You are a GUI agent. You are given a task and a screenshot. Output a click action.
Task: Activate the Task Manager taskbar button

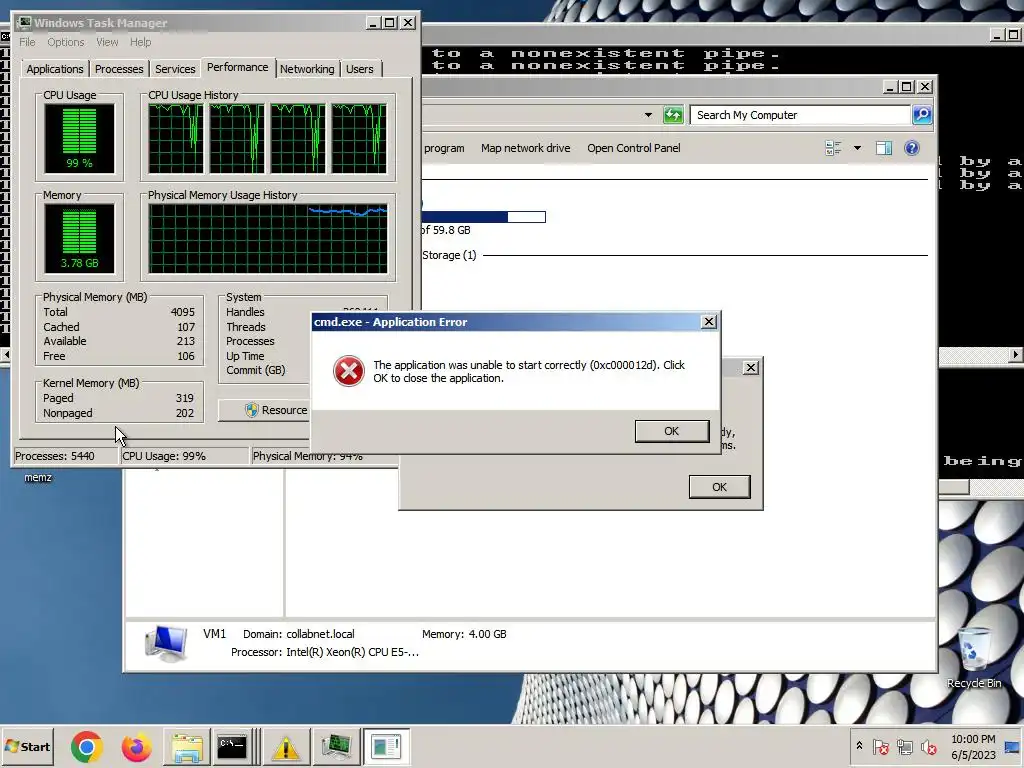click(336, 746)
